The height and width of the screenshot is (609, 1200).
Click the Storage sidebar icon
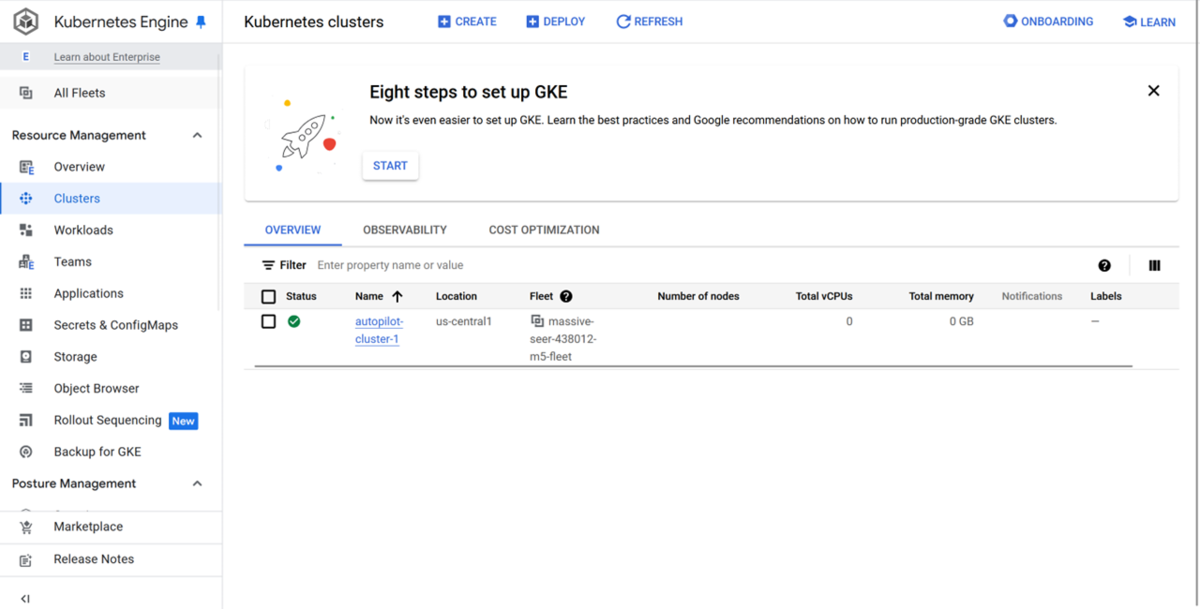coord(26,357)
